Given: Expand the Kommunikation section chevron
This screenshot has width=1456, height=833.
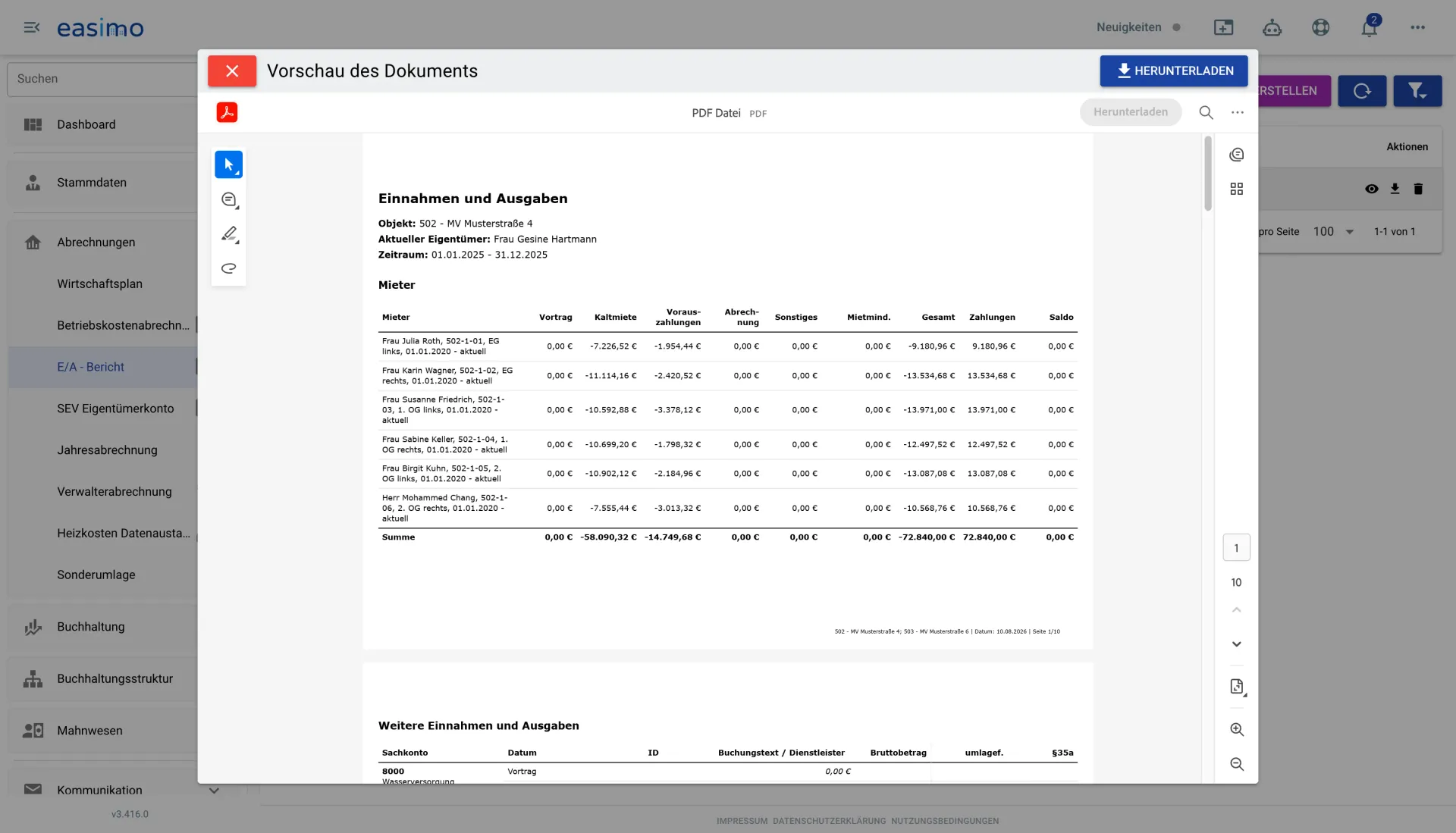Looking at the screenshot, I should [215, 791].
